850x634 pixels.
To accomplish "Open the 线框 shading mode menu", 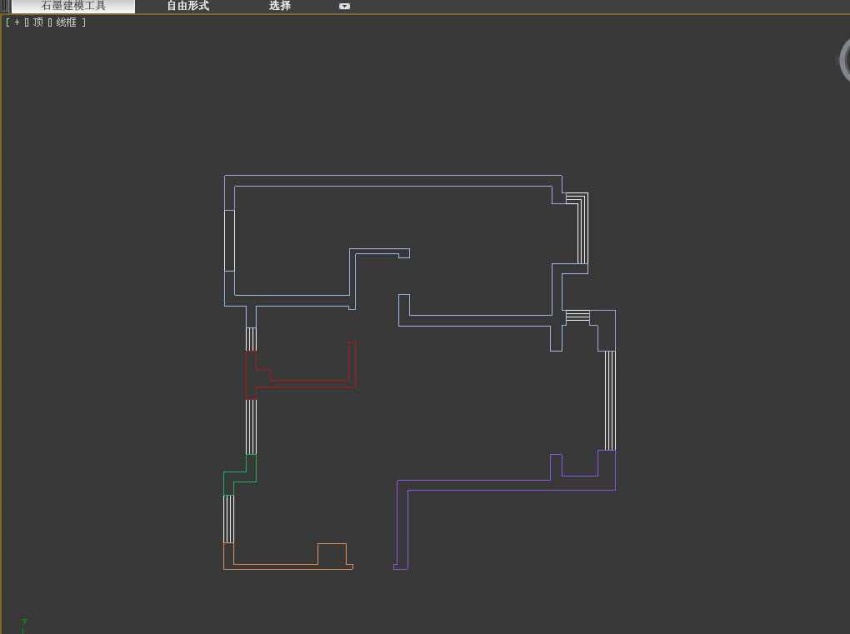I will click(66, 22).
